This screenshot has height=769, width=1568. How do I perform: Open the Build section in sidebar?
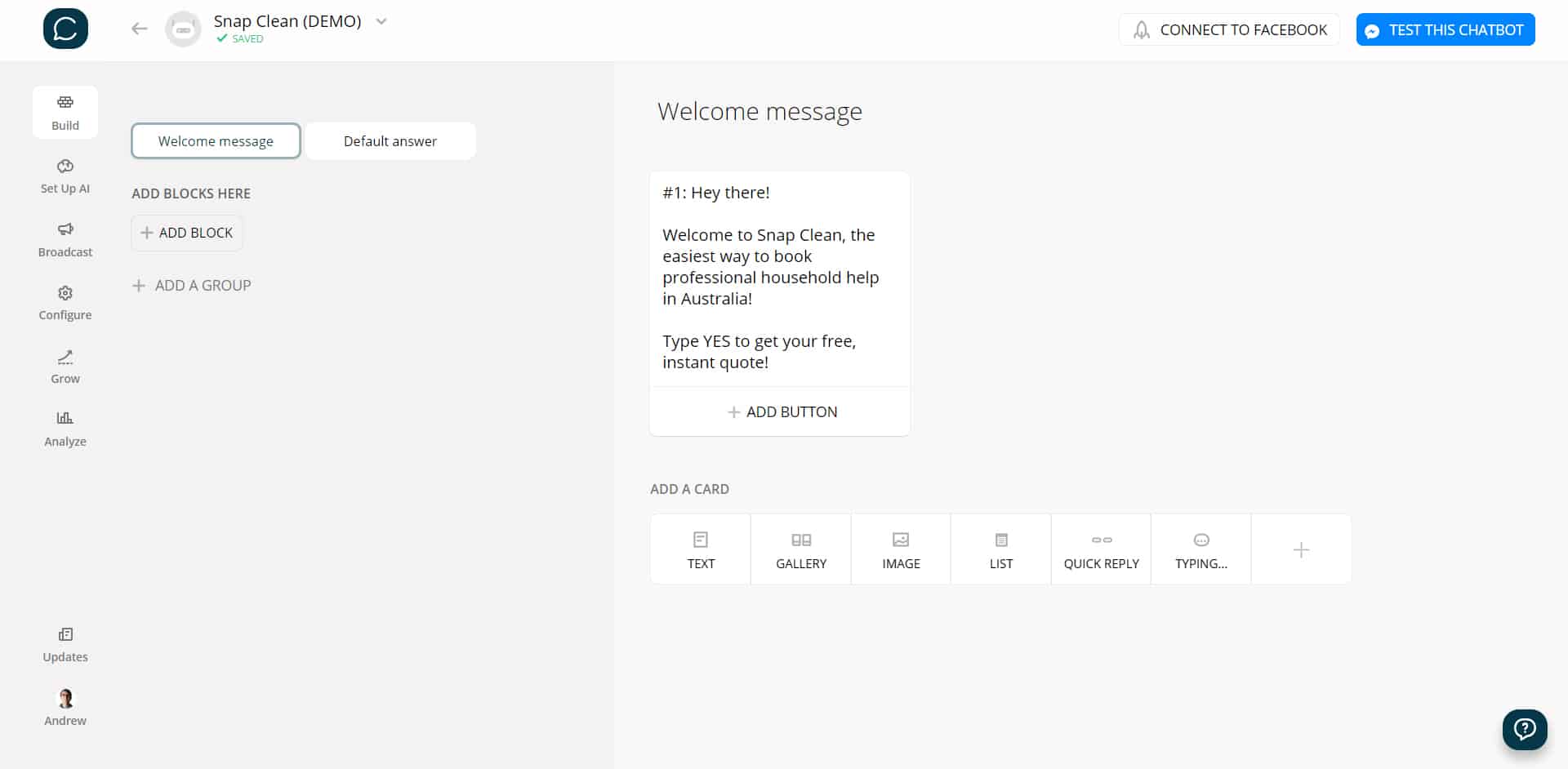[65, 113]
